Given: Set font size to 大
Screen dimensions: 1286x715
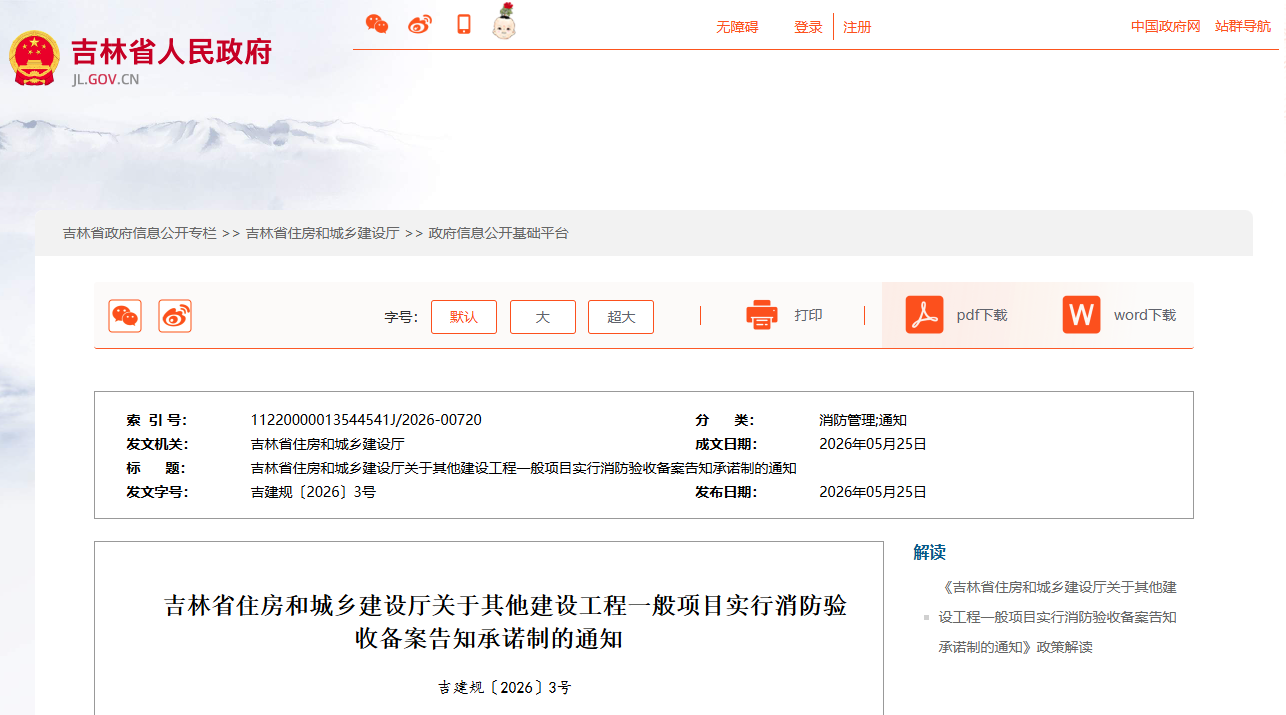Looking at the screenshot, I should click(x=543, y=317).
